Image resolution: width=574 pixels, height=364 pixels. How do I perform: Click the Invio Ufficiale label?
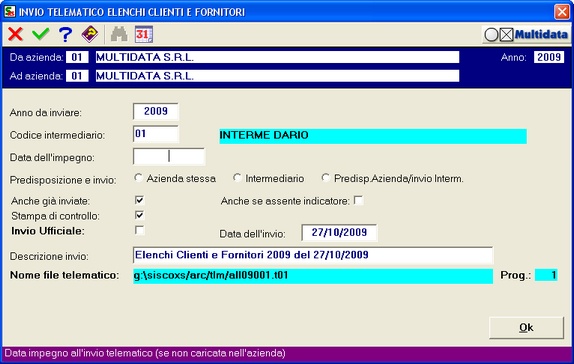click(48, 231)
